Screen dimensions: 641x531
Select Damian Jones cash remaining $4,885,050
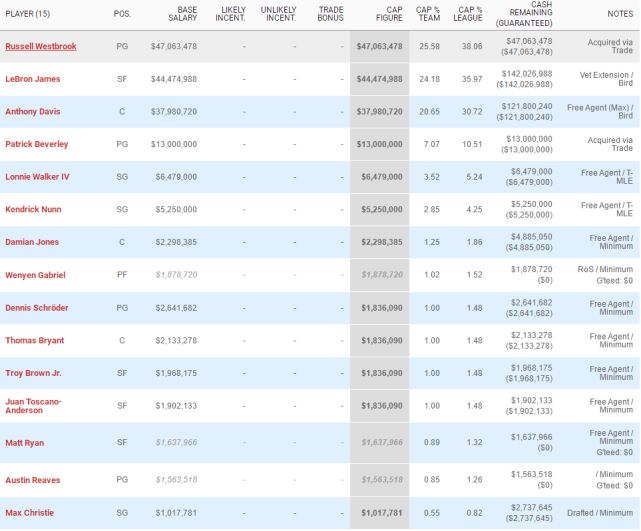pyautogui.click(x=531, y=237)
